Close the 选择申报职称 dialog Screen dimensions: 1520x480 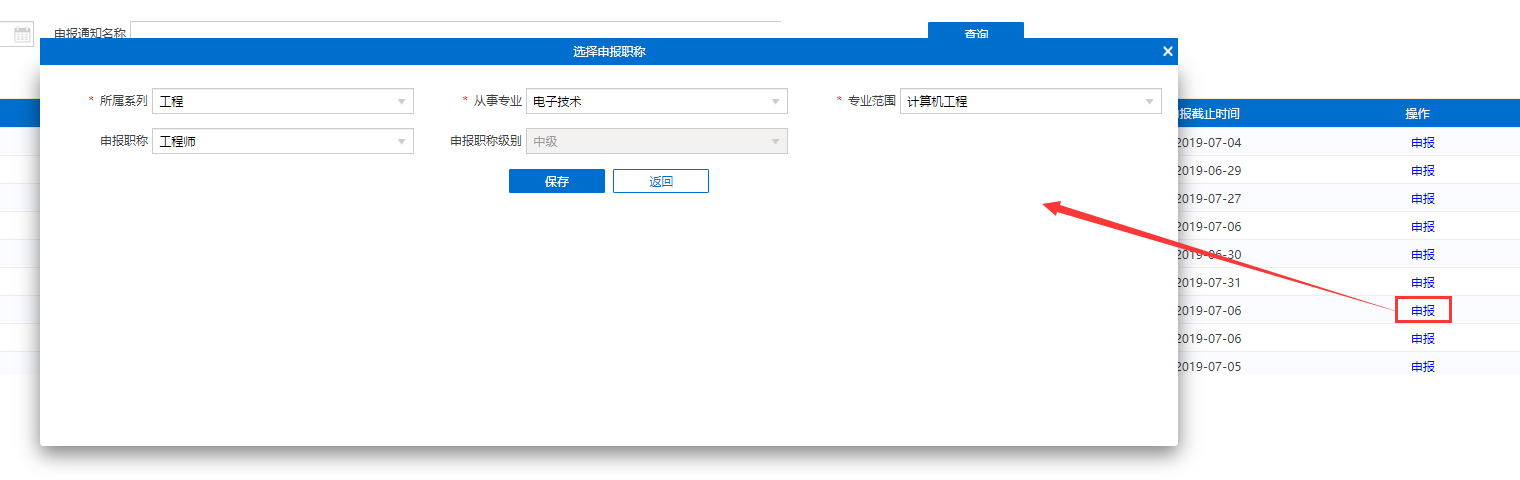[x=1167, y=52]
